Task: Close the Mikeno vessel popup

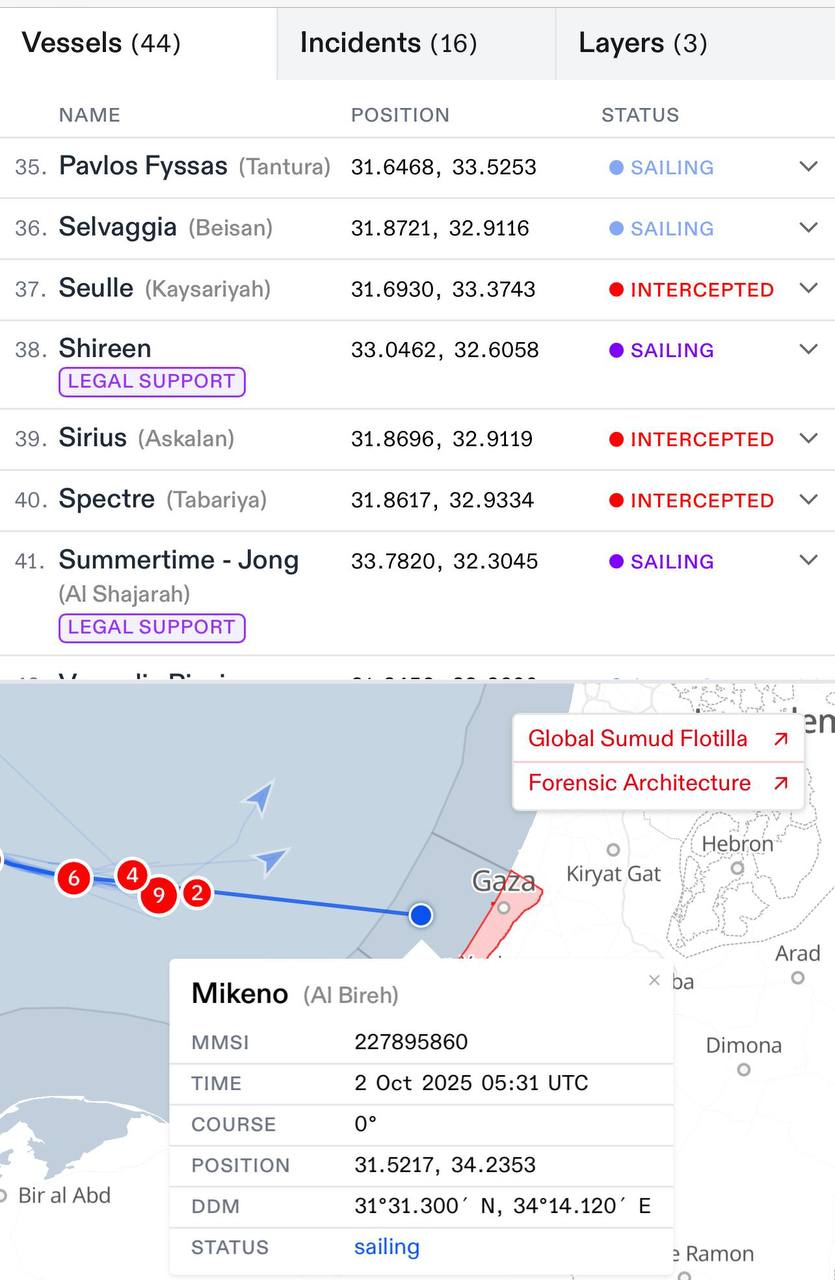Action: (x=654, y=981)
